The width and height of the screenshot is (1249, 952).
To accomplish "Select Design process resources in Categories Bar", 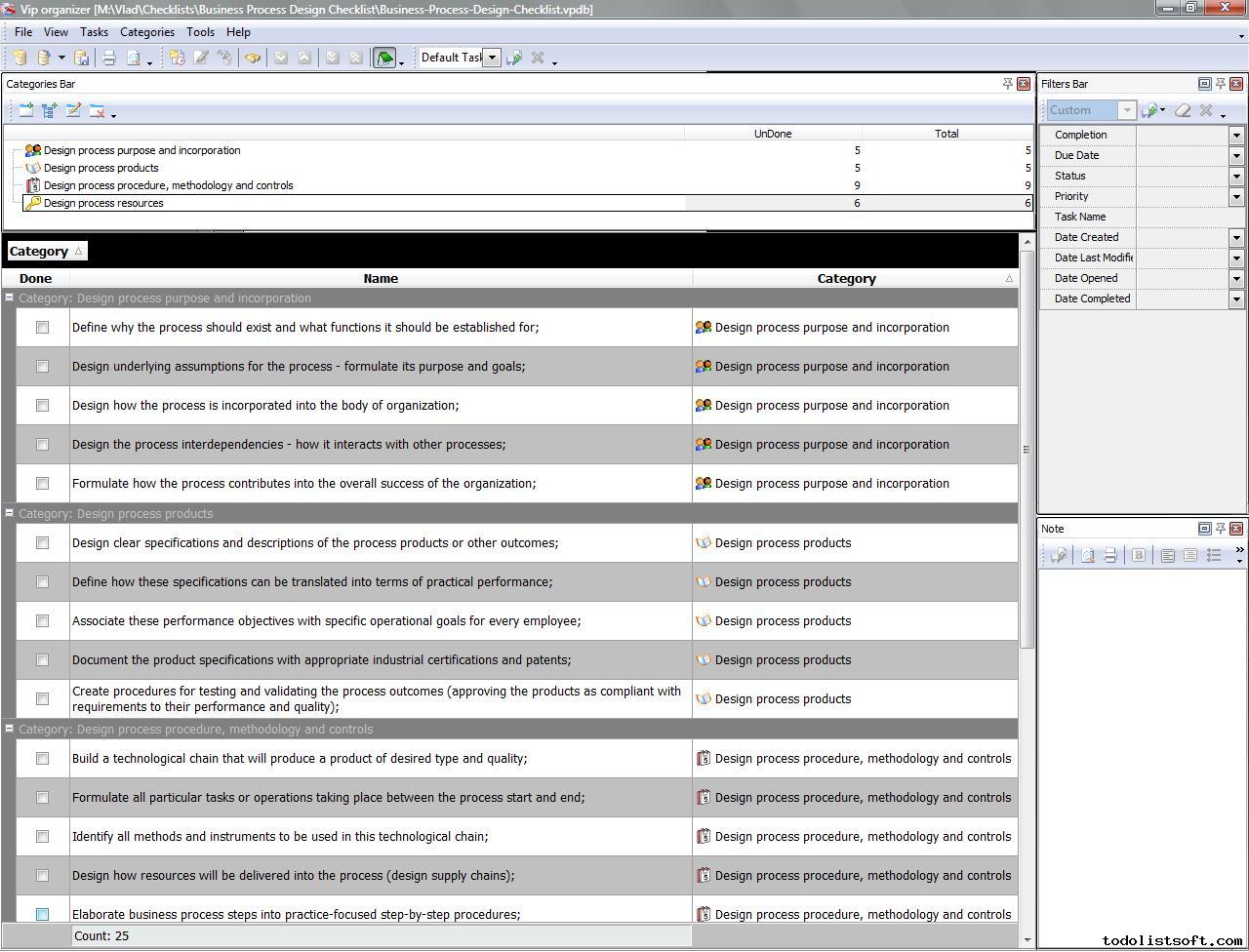I will coord(104,203).
